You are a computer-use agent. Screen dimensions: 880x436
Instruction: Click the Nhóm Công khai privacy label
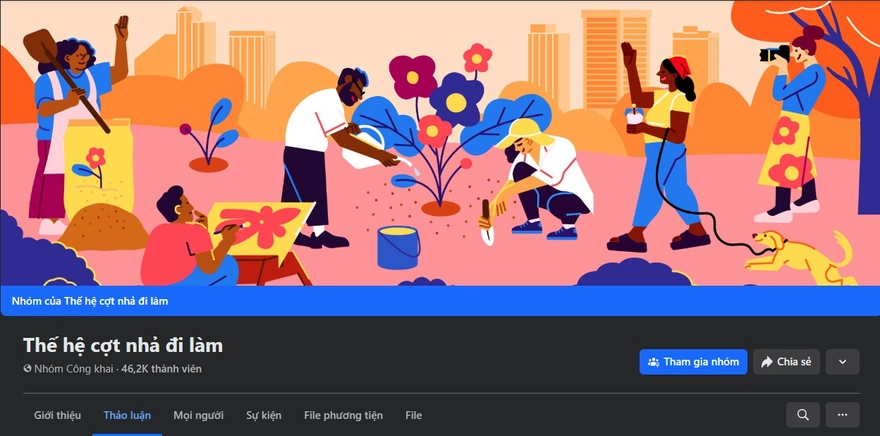[x=74, y=369]
